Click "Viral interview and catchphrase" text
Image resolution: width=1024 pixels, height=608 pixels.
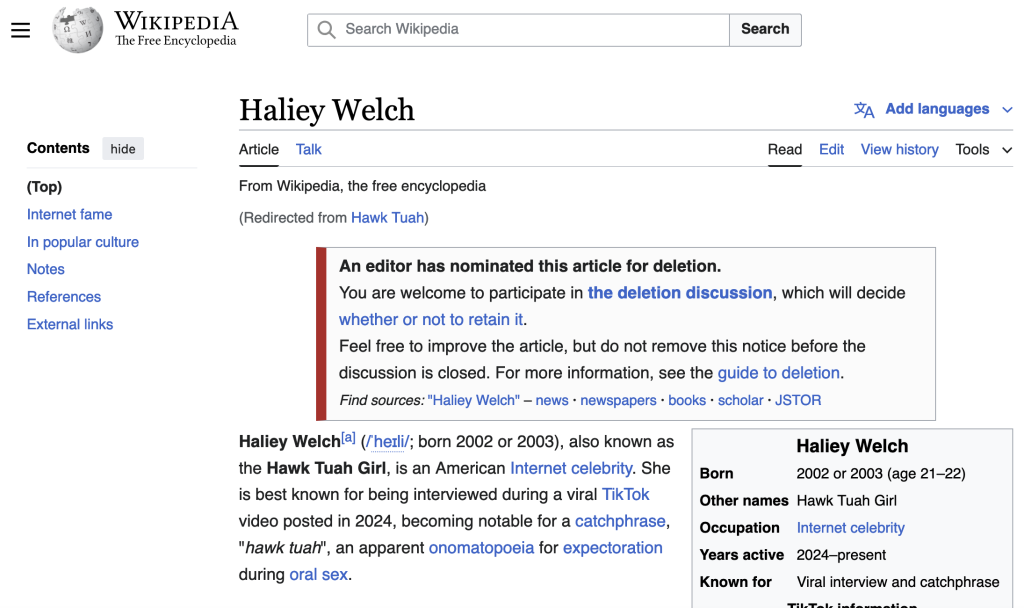point(898,582)
